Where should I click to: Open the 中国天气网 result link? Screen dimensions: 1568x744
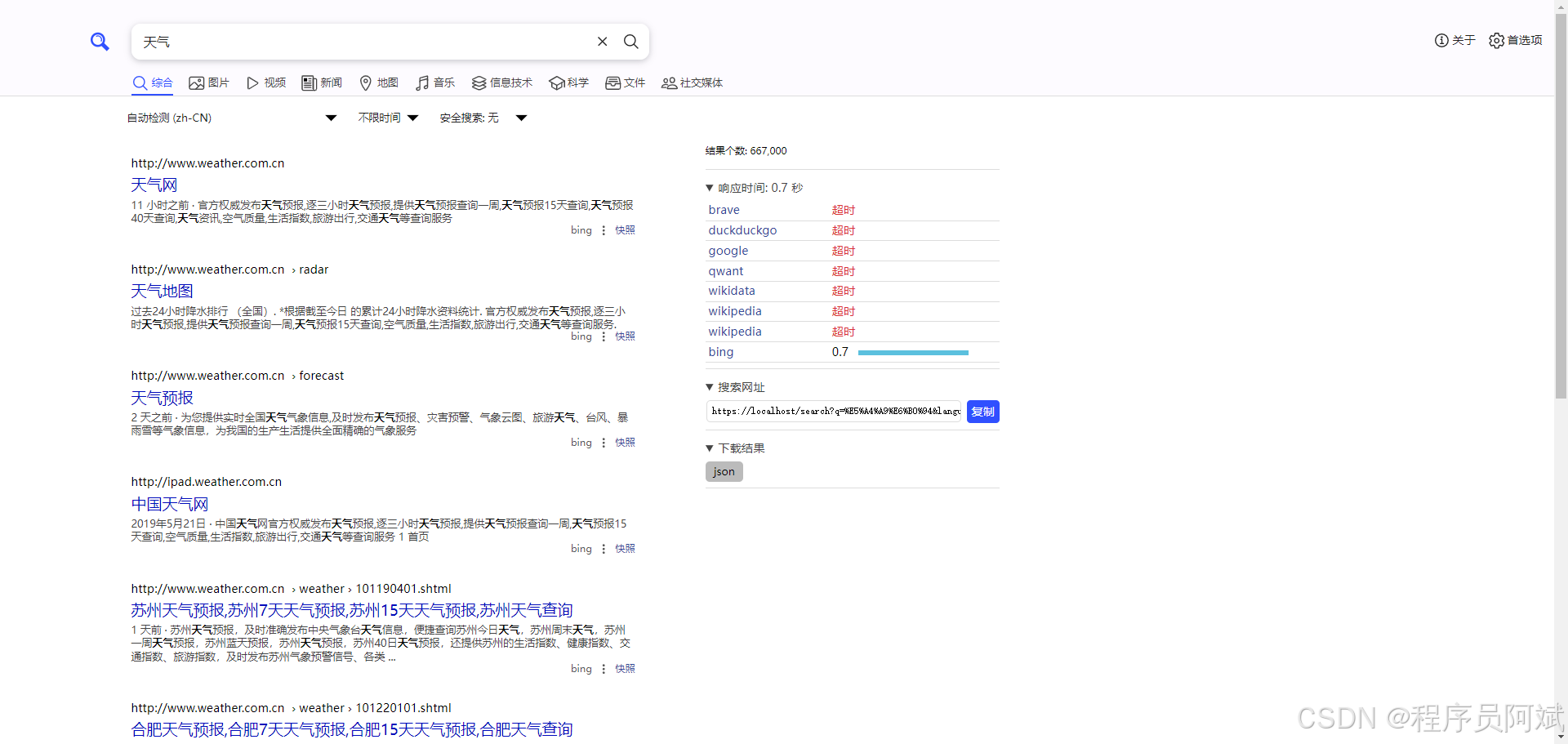click(x=170, y=504)
